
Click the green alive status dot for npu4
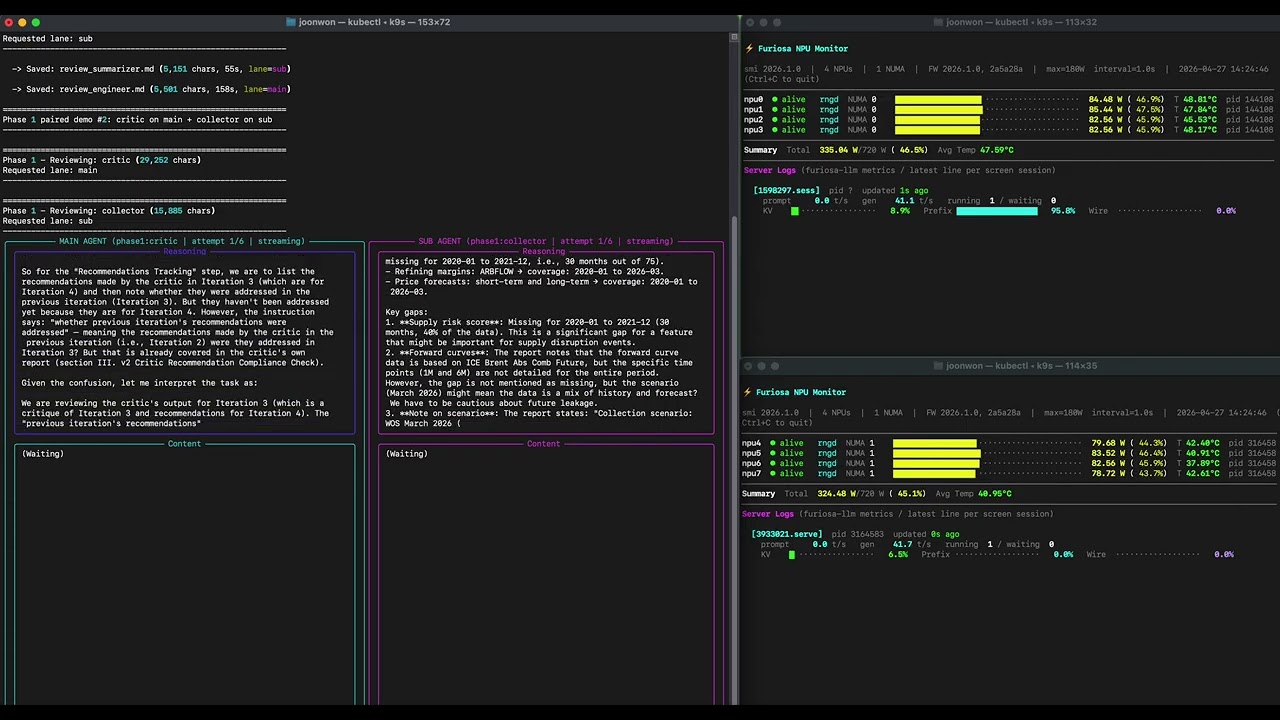(x=772, y=443)
